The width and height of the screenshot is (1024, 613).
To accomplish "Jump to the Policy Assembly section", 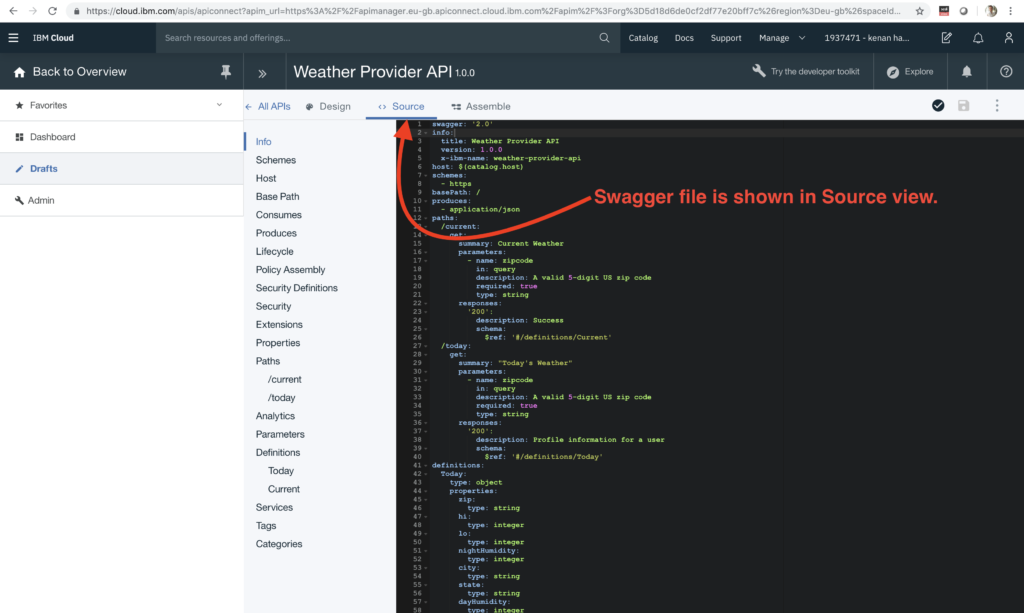I will tap(291, 270).
